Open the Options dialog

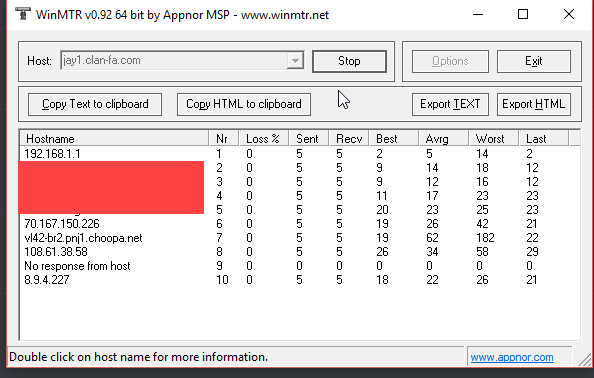tap(450, 61)
